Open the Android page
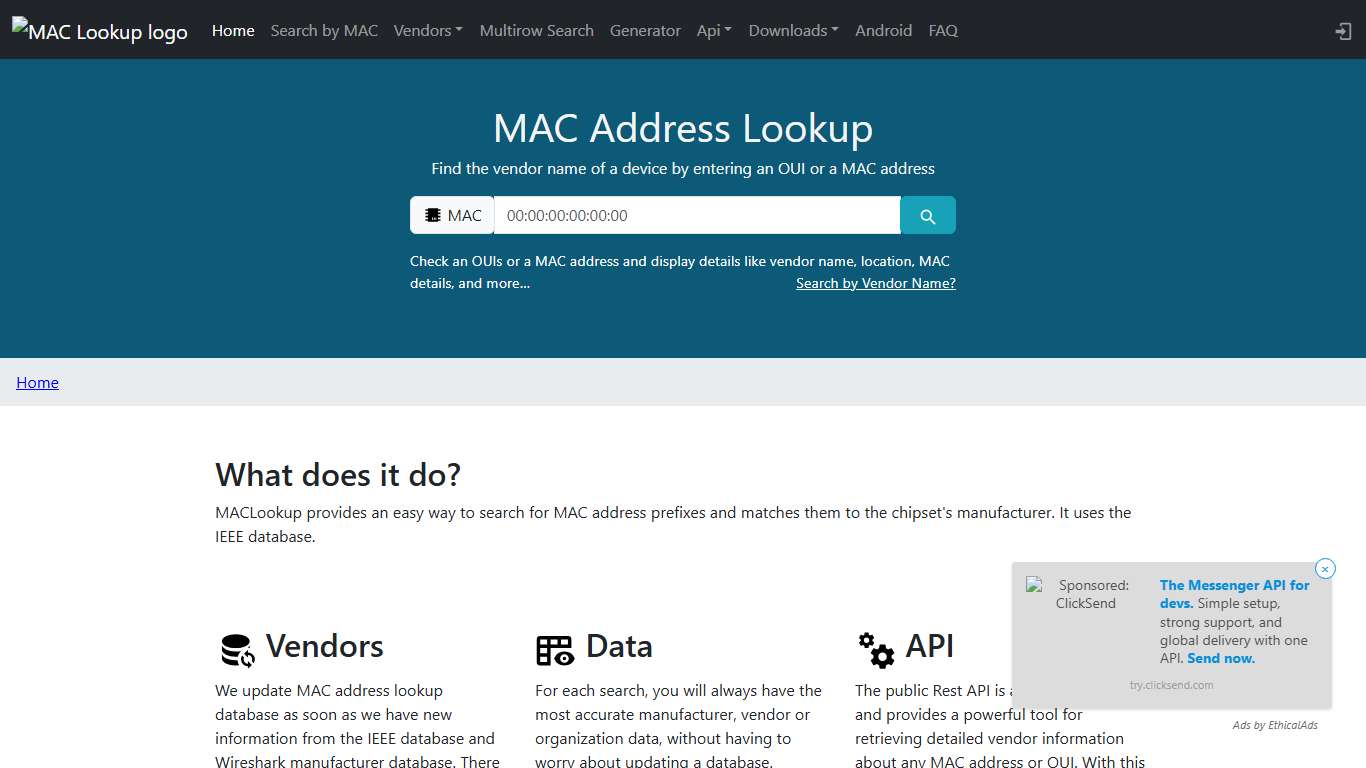 (x=883, y=30)
